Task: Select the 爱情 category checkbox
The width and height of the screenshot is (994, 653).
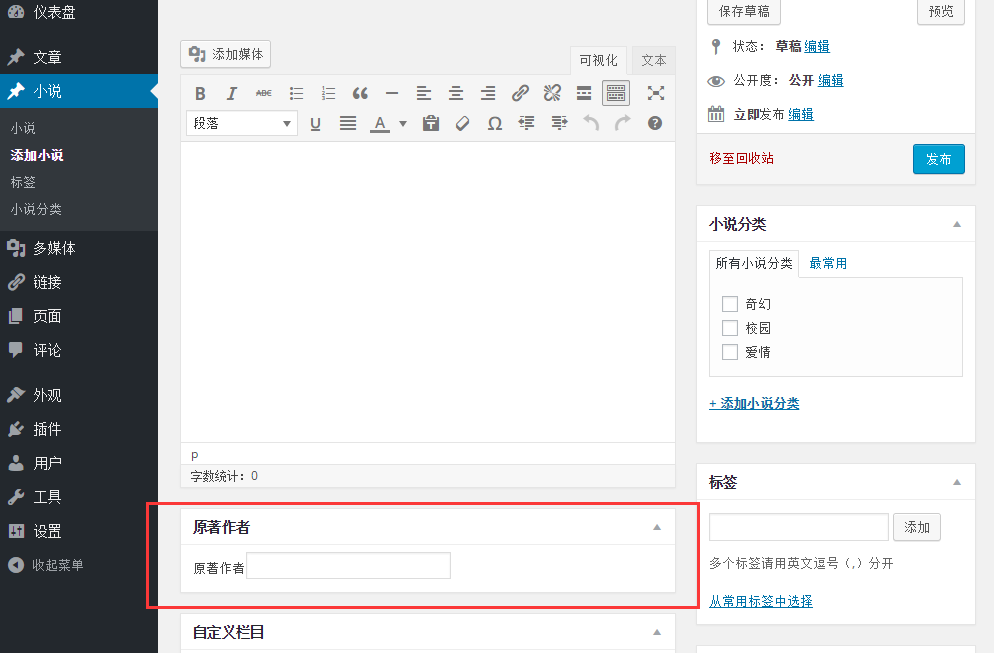Action: 729,351
